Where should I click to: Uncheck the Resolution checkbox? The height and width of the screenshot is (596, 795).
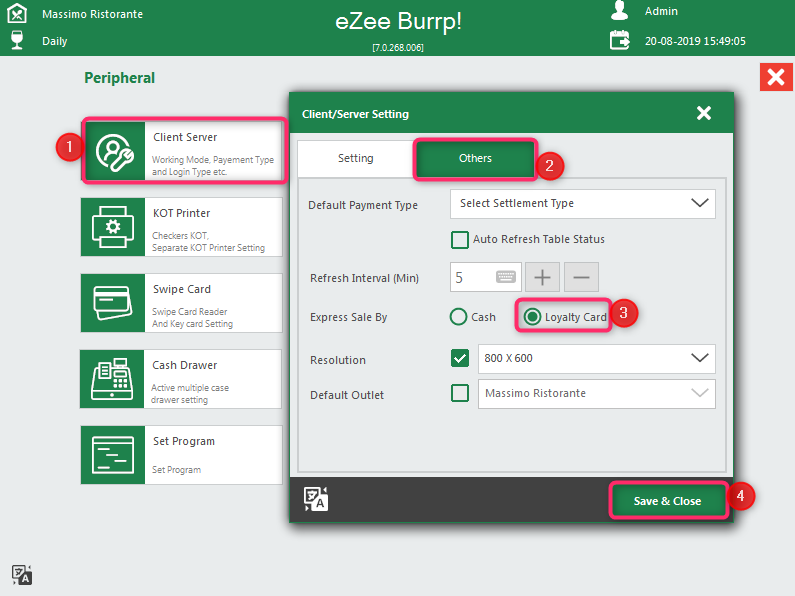(x=460, y=358)
